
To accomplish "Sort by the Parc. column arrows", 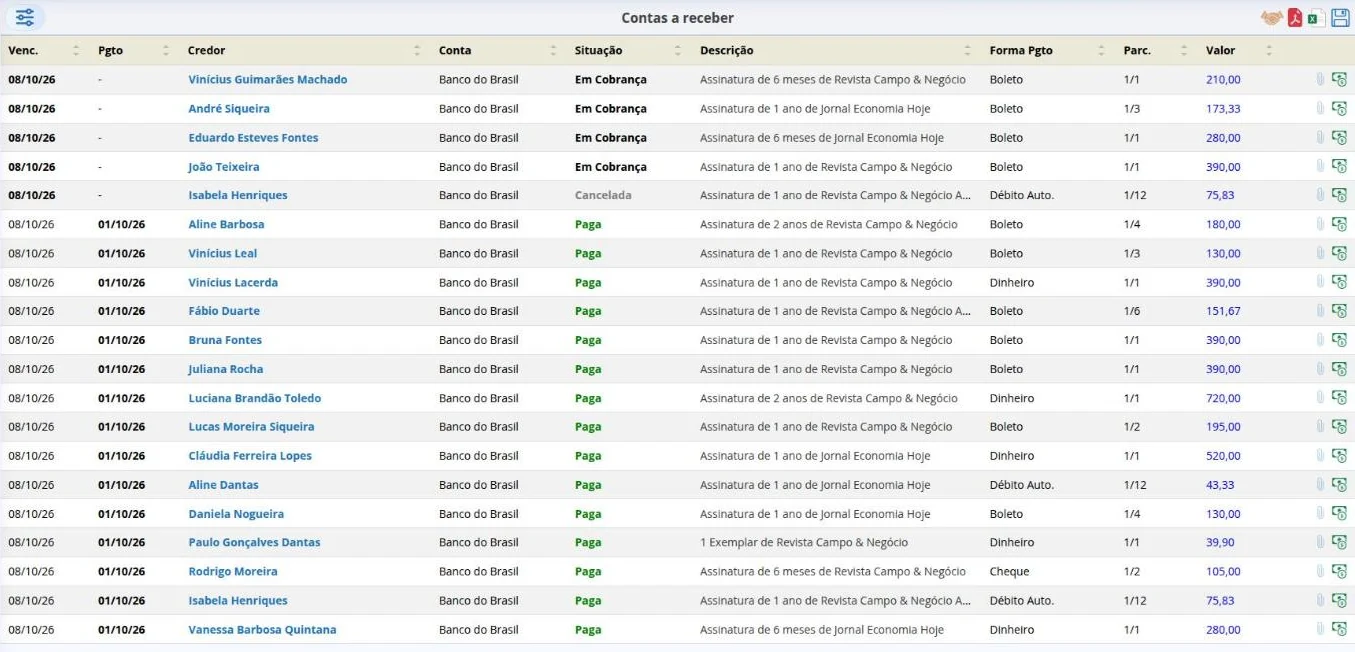I will tap(1183, 50).
